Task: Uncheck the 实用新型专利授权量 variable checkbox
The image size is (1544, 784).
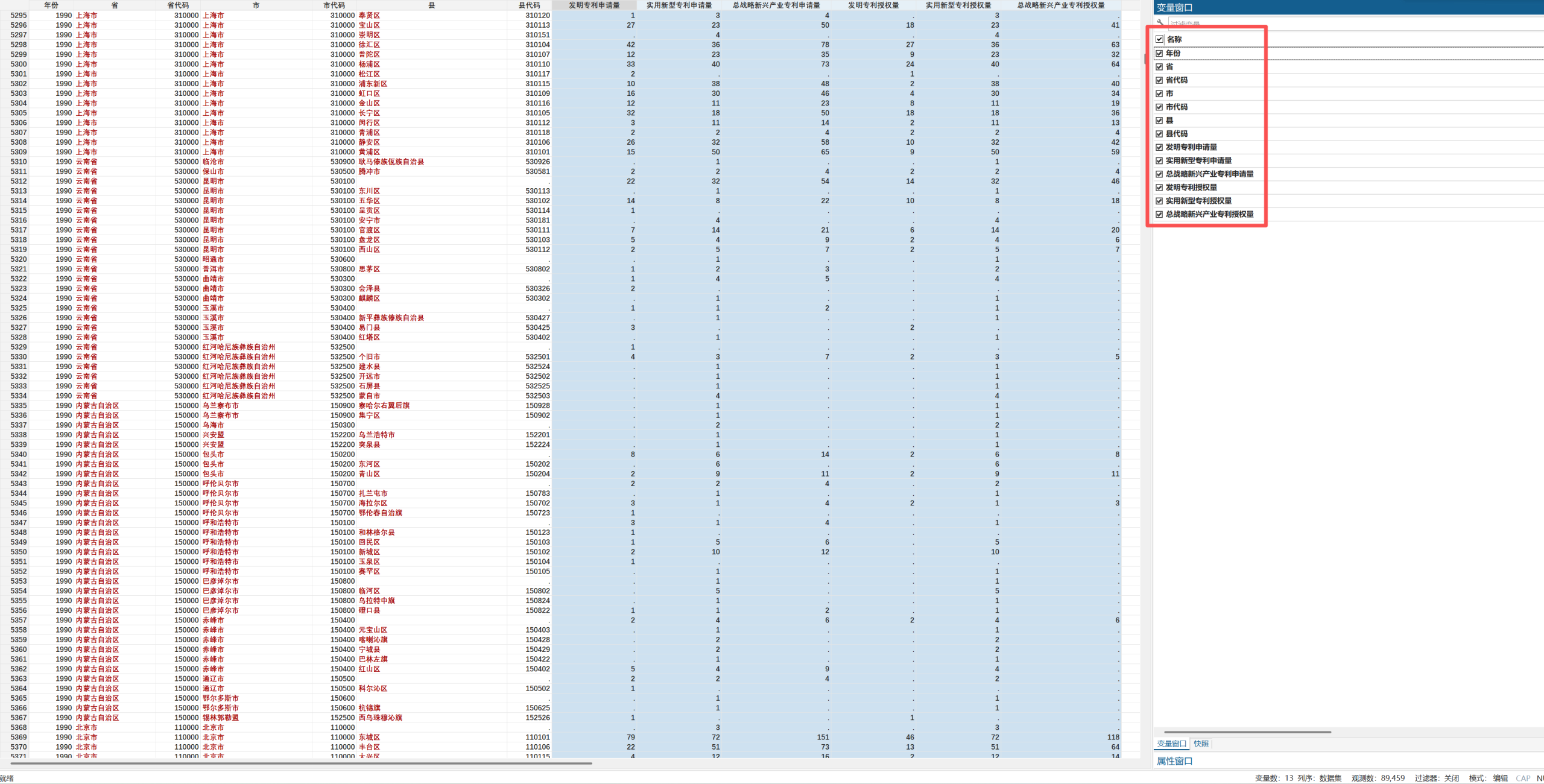Action: click(x=1159, y=201)
